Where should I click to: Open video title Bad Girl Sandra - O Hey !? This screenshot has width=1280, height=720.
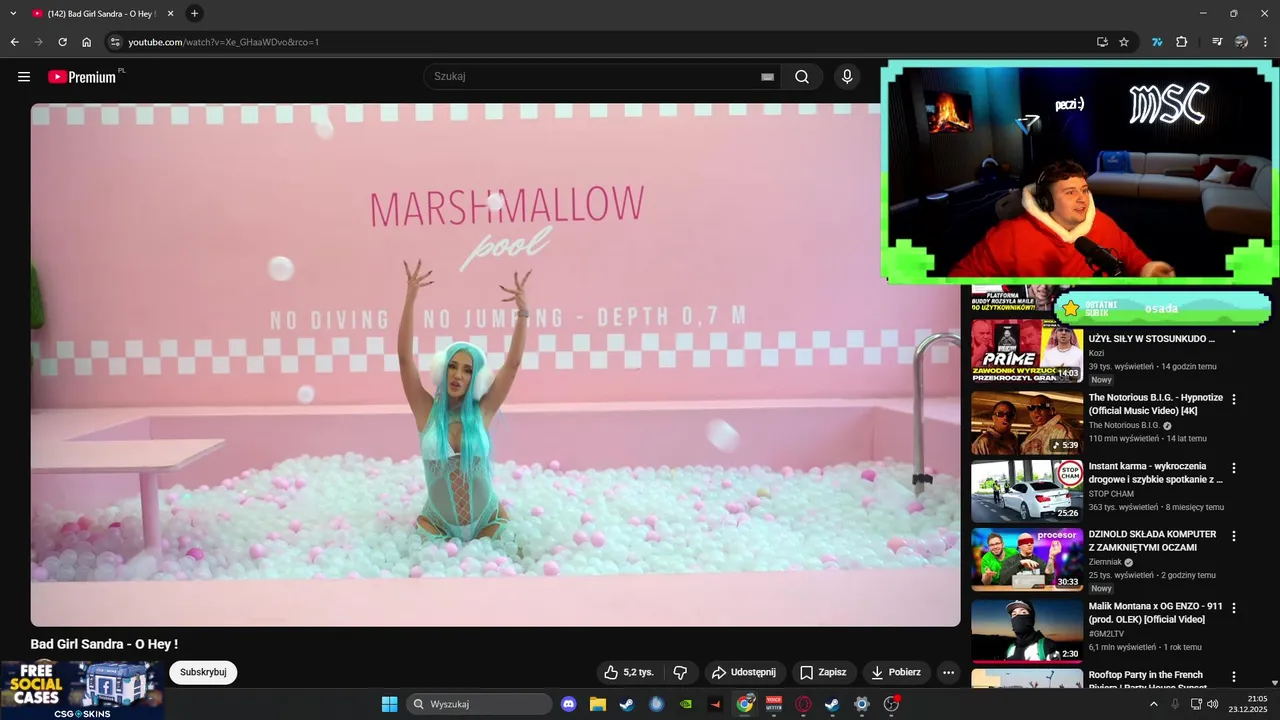(x=104, y=644)
